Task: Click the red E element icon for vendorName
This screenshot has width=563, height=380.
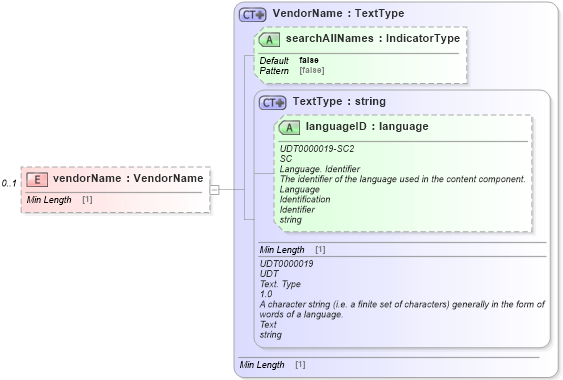Action: point(37,179)
